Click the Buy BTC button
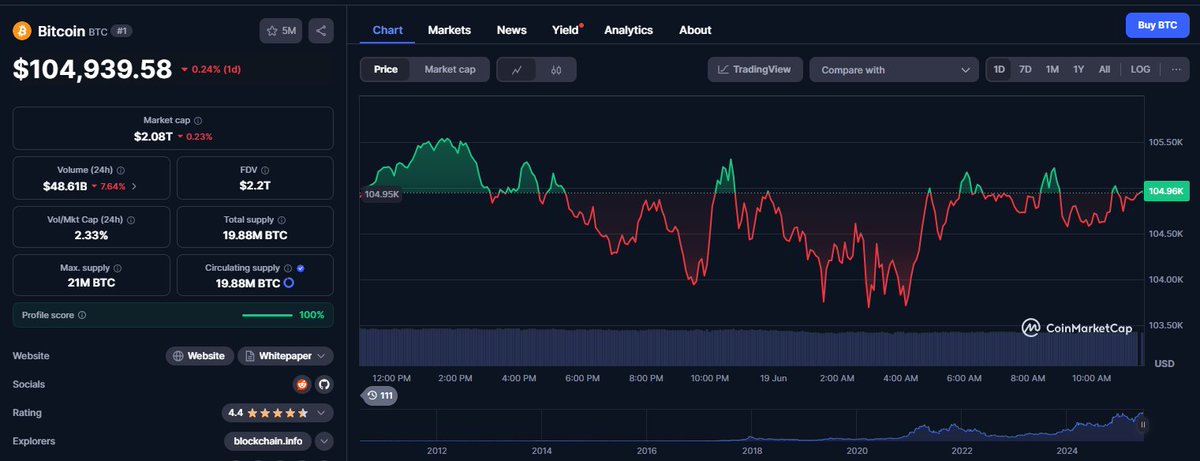The image size is (1200, 461). click(1158, 26)
